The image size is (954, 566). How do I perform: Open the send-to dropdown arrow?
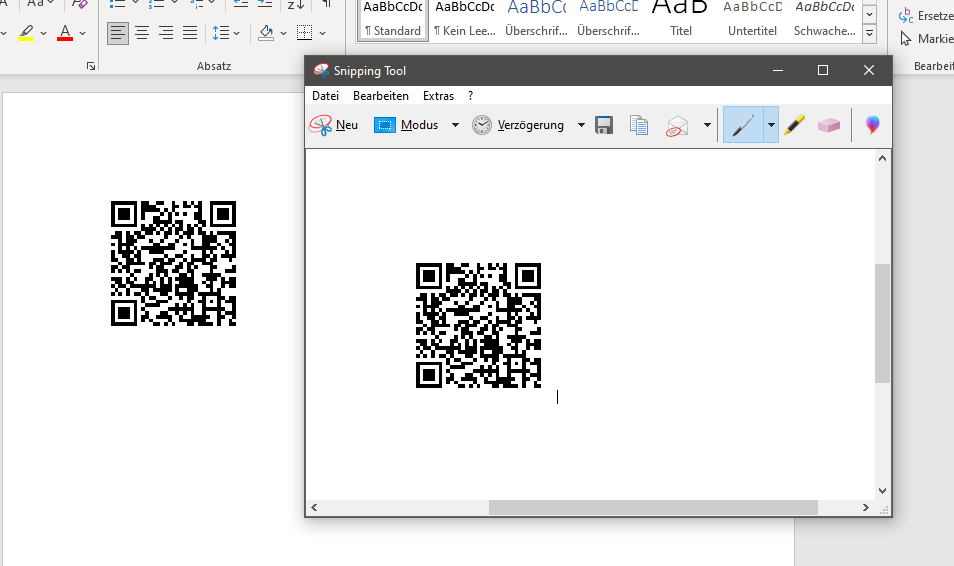(707, 125)
